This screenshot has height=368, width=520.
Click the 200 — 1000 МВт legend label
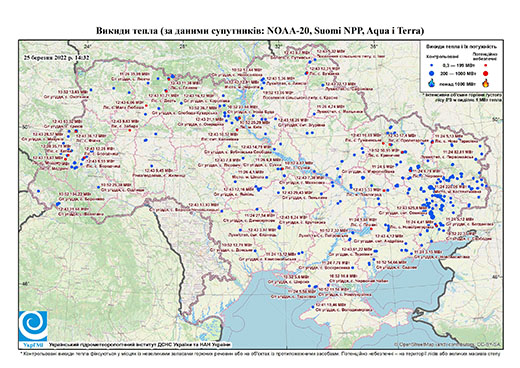458,73
